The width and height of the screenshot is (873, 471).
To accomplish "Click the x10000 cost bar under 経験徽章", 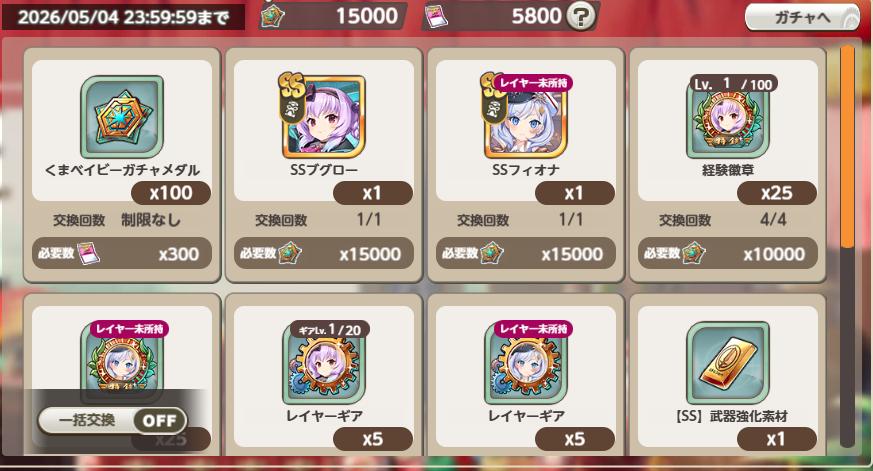I will click(728, 254).
